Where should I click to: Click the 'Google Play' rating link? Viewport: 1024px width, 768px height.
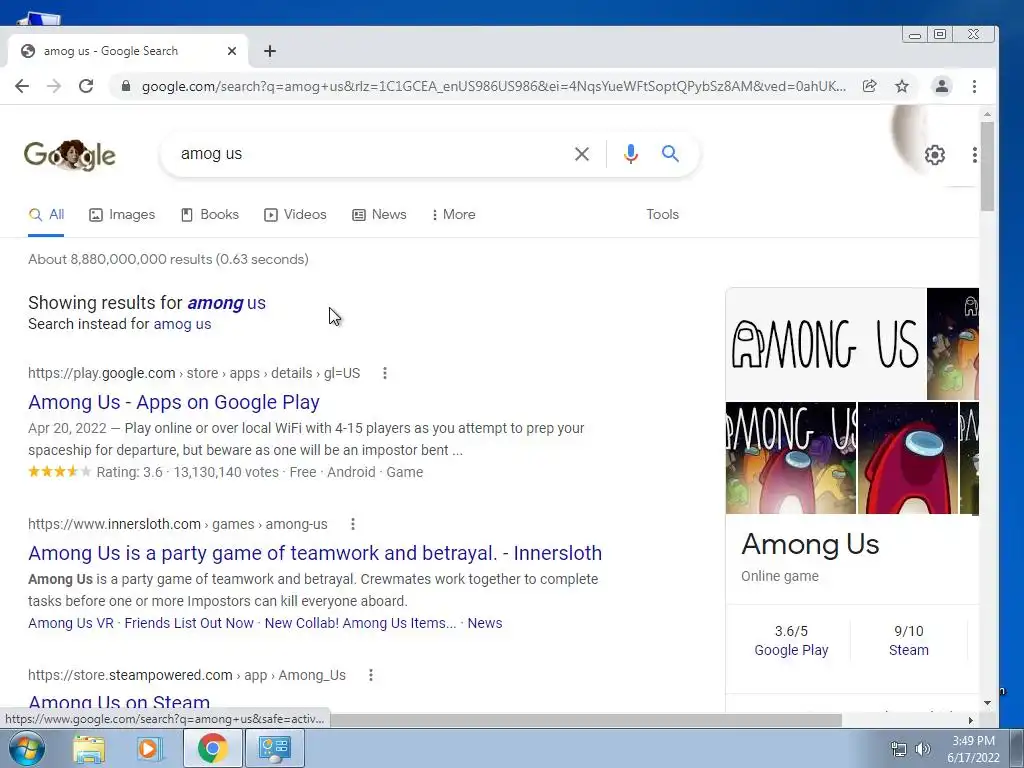(x=791, y=650)
